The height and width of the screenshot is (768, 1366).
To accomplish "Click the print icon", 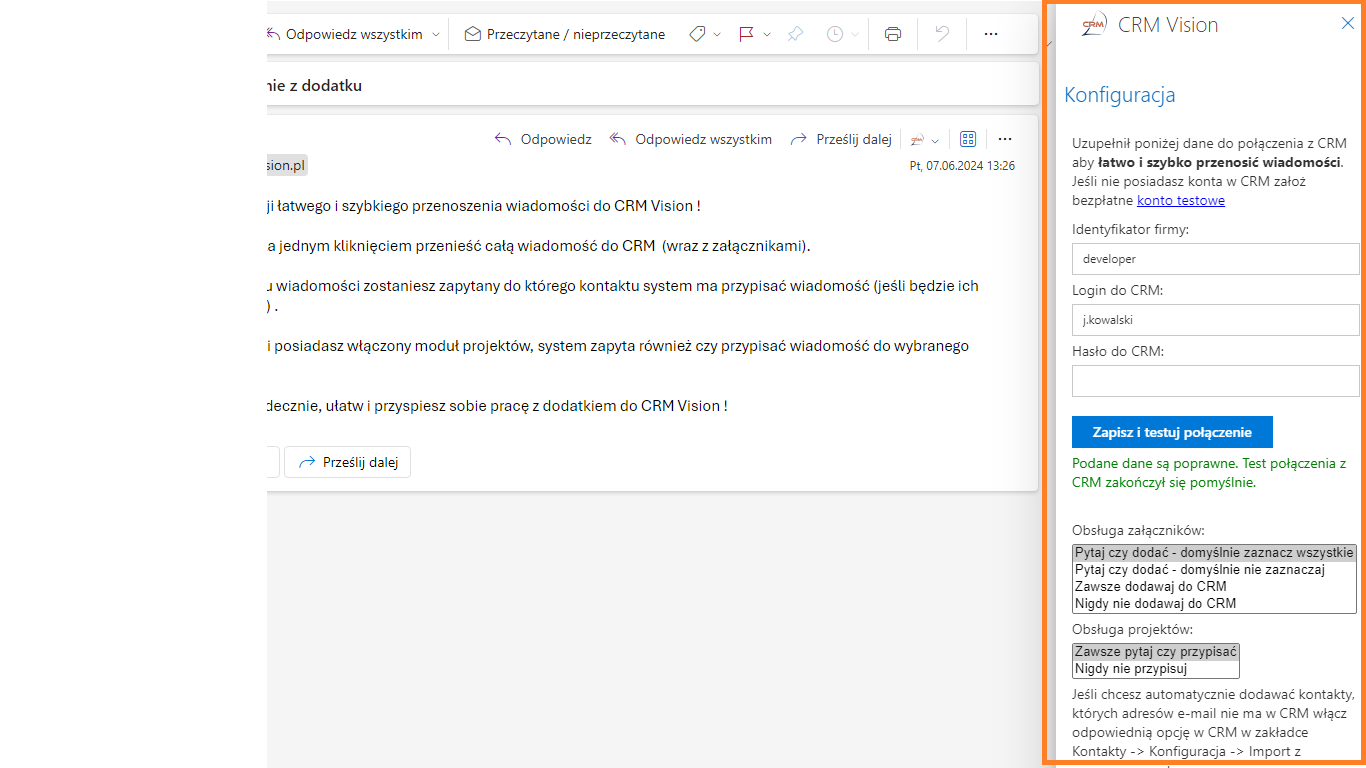I will click(893, 34).
